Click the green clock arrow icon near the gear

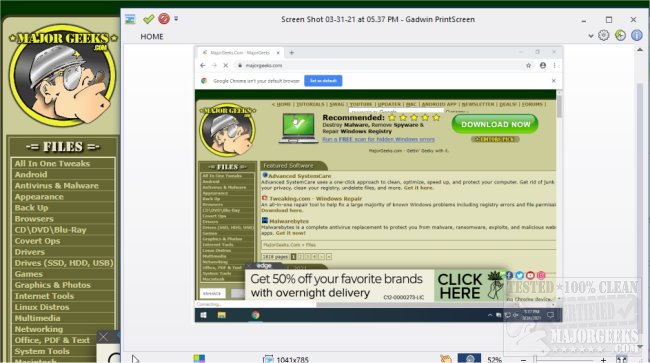[x=620, y=36]
